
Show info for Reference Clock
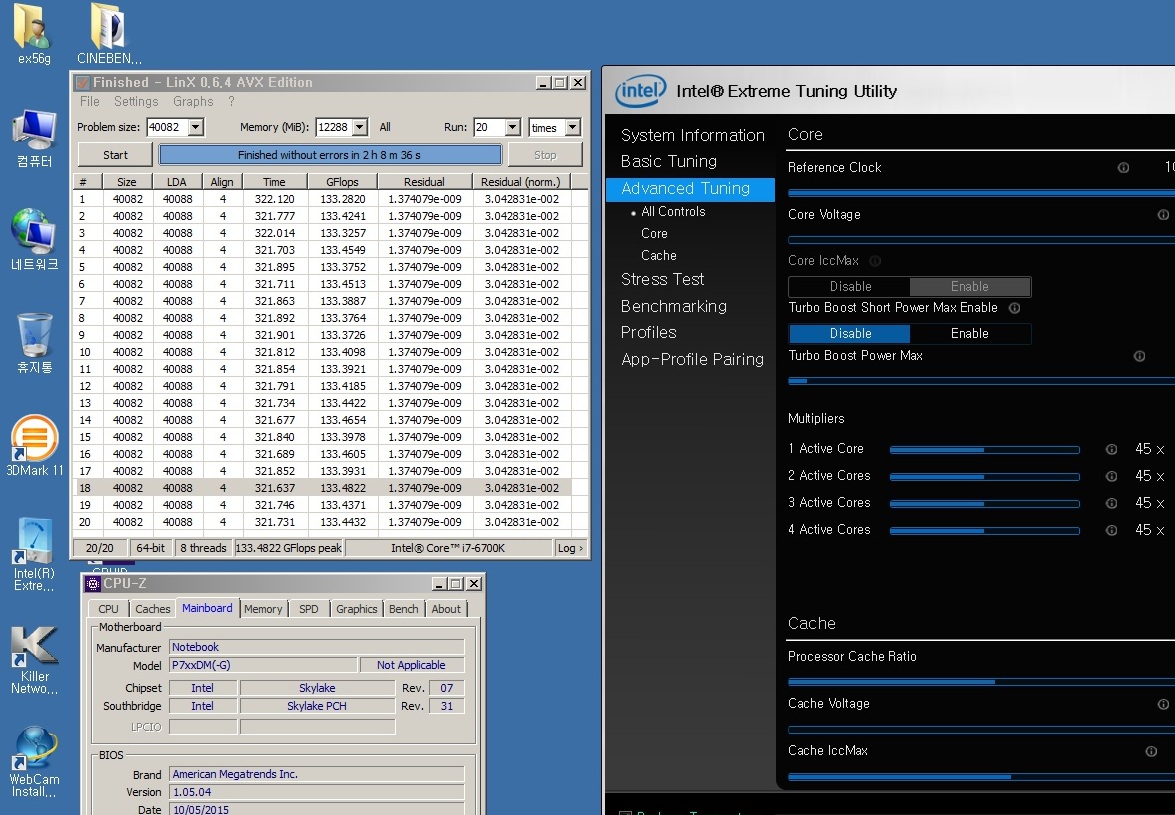pos(1123,168)
